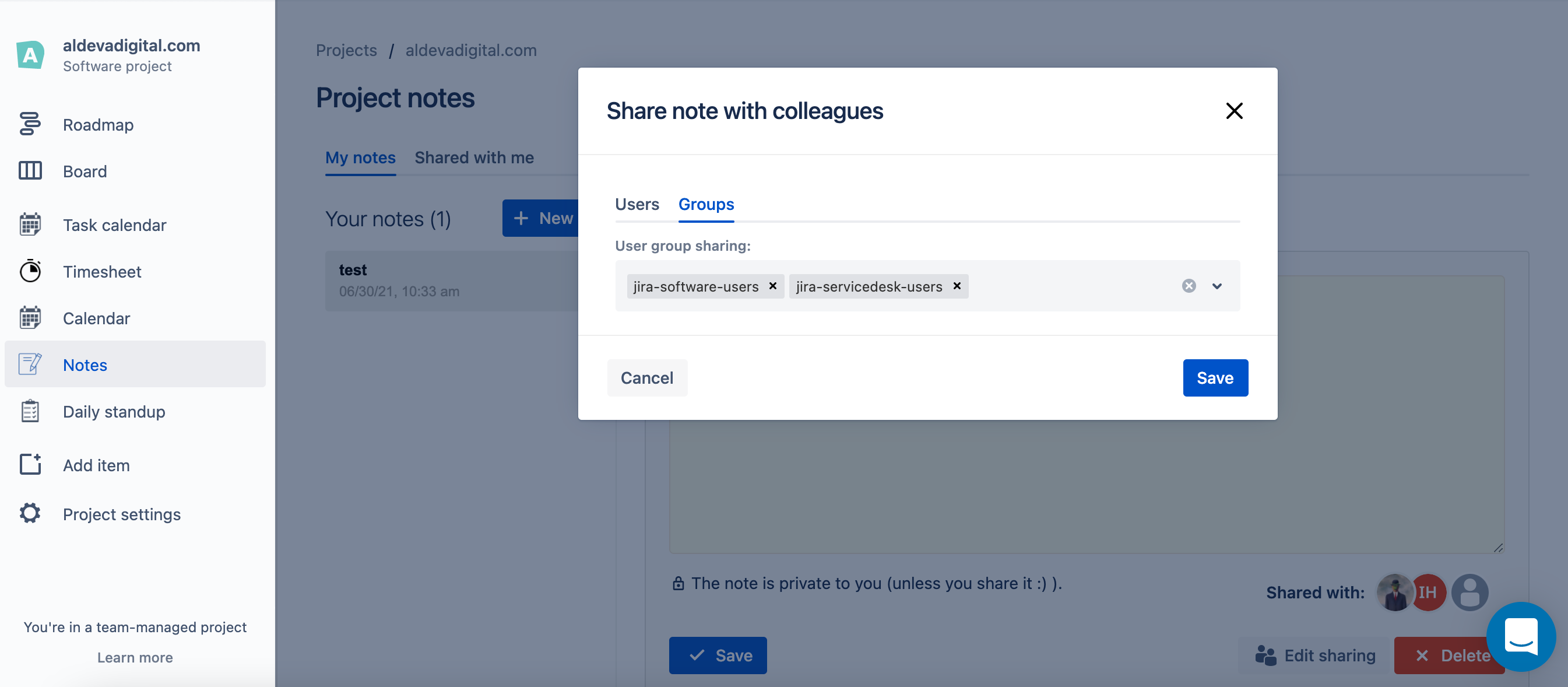
Task: Select the Groups tab
Action: click(x=706, y=204)
